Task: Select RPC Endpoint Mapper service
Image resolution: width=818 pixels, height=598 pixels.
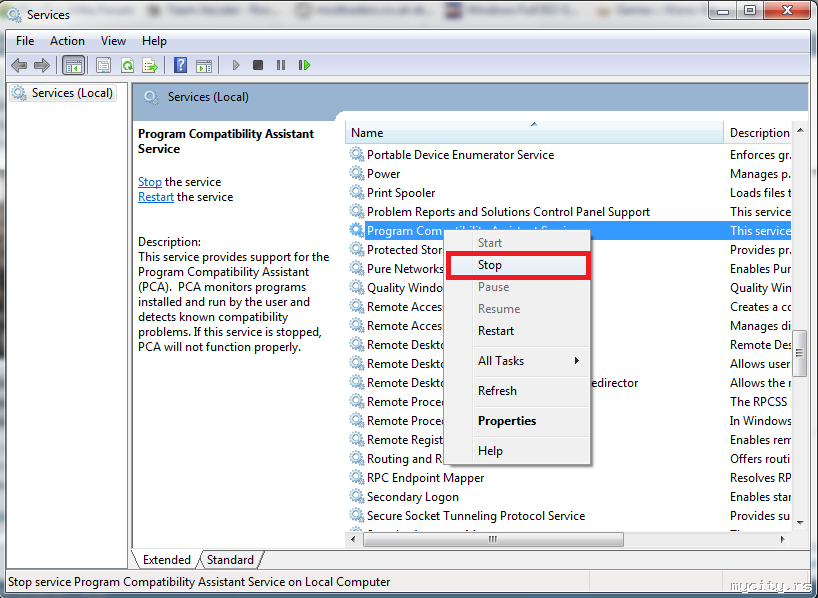Action: [570, 477]
